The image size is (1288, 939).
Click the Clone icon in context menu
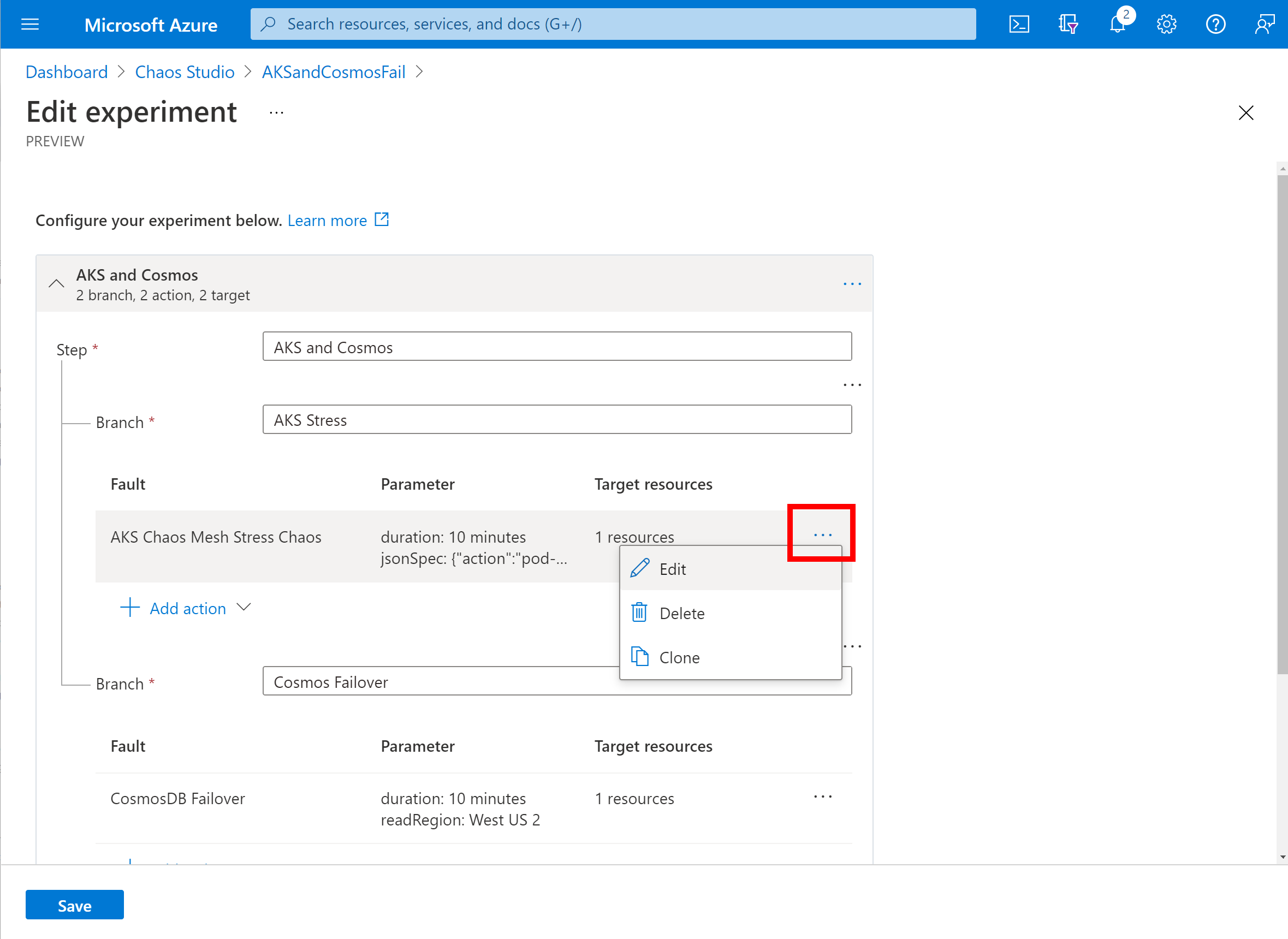640,657
